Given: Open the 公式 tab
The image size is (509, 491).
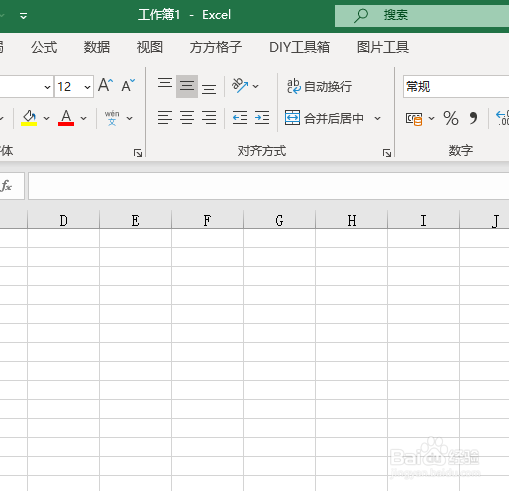Looking at the screenshot, I should (x=44, y=47).
